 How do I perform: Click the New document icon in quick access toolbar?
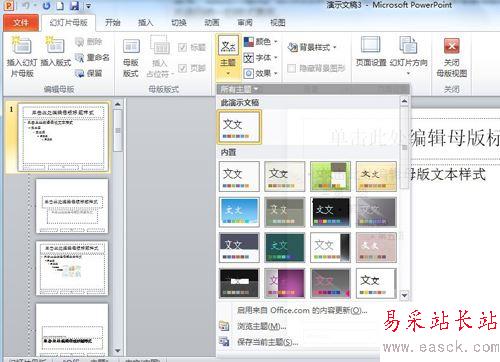pyautogui.click(x=60, y=6)
